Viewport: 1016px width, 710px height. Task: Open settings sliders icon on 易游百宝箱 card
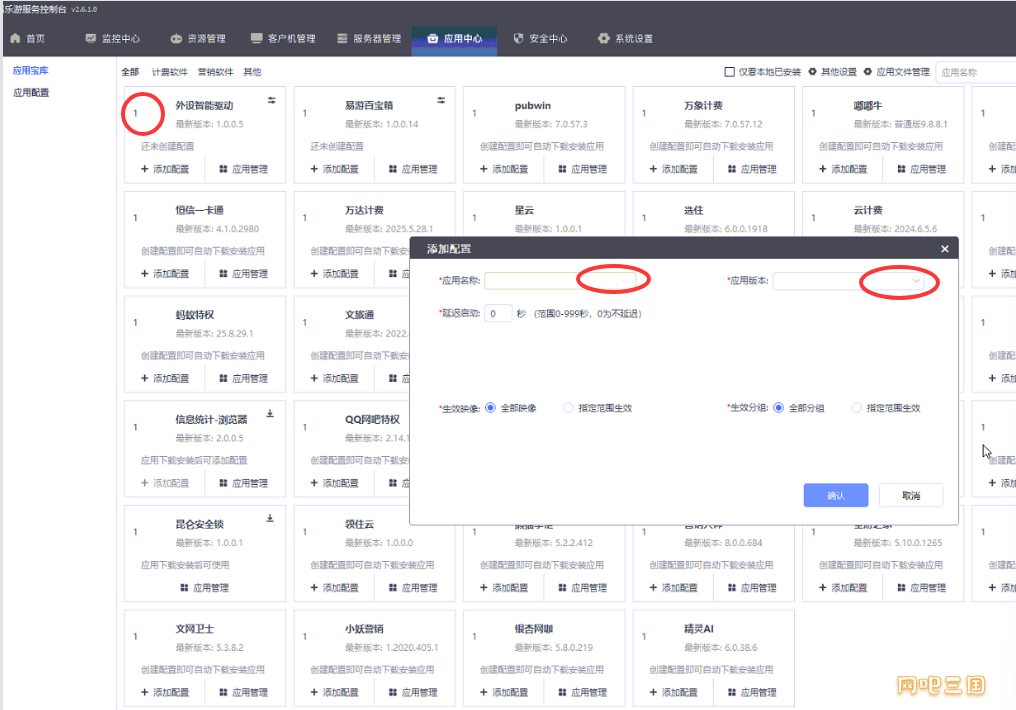pyautogui.click(x=441, y=100)
